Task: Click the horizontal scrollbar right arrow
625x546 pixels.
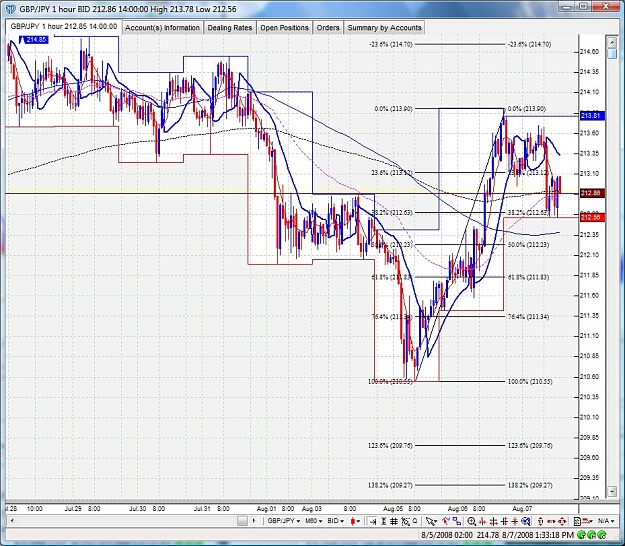Action: [254, 521]
